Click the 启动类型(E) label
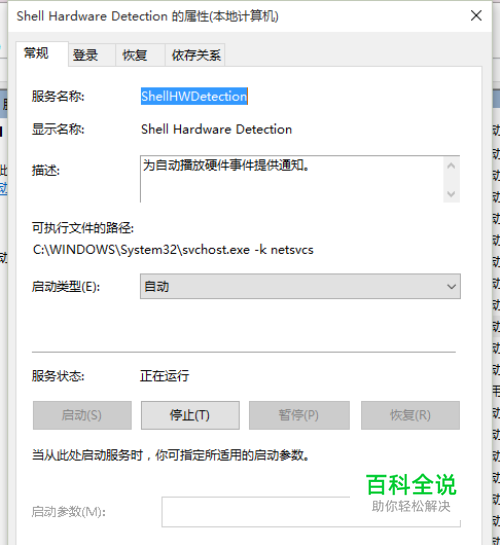Image resolution: width=500 pixels, height=545 pixels. (x=66, y=287)
